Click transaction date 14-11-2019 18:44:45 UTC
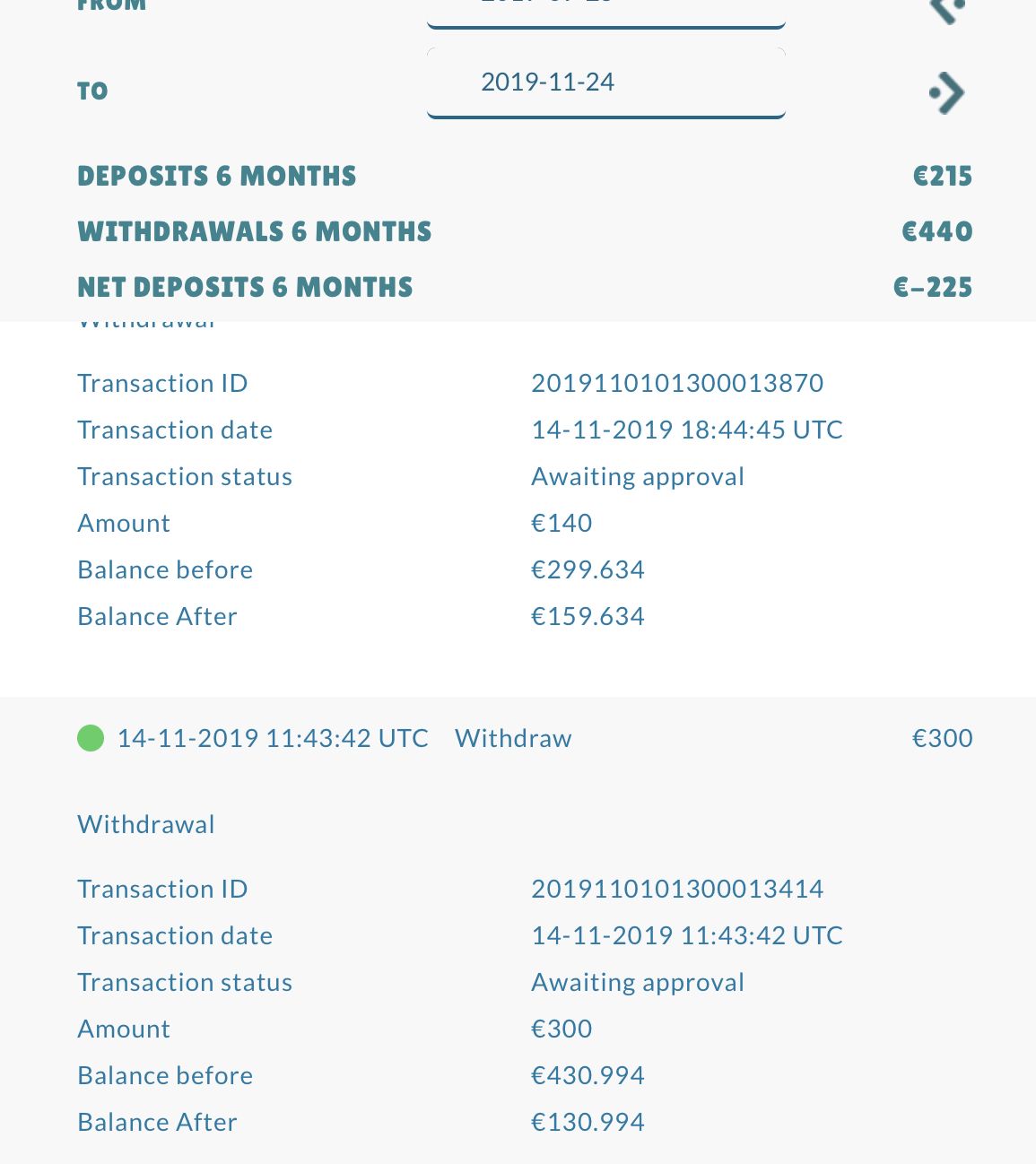This screenshot has height=1164, width=1036. [x=687, y=430]
